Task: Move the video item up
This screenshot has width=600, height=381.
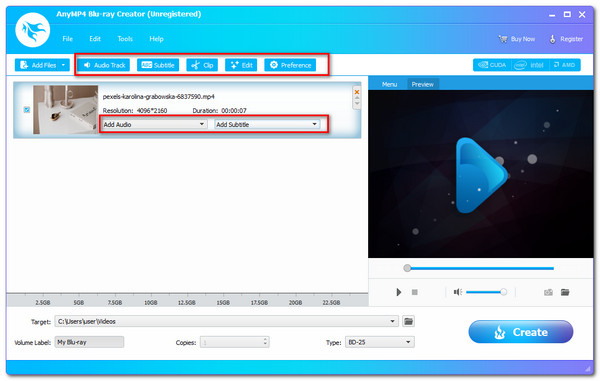Action: click(x=357, y=98)
